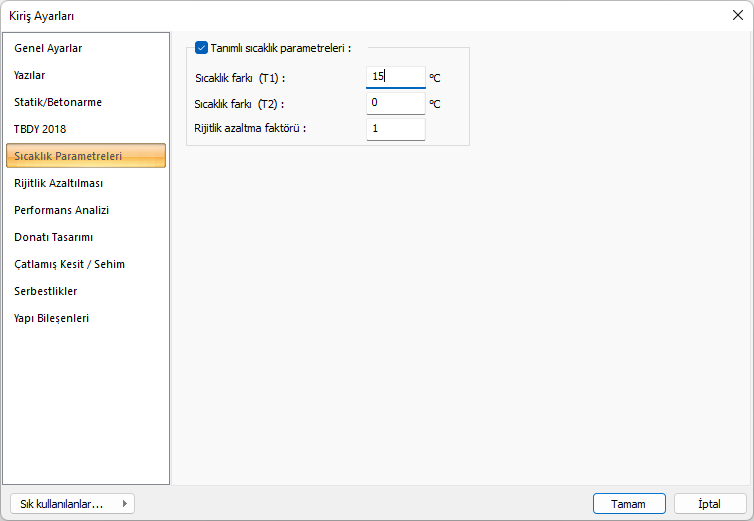Focus the Rijitlik azaltma faktörü field
Screen dimensions: 754x521
click(395, 128)
